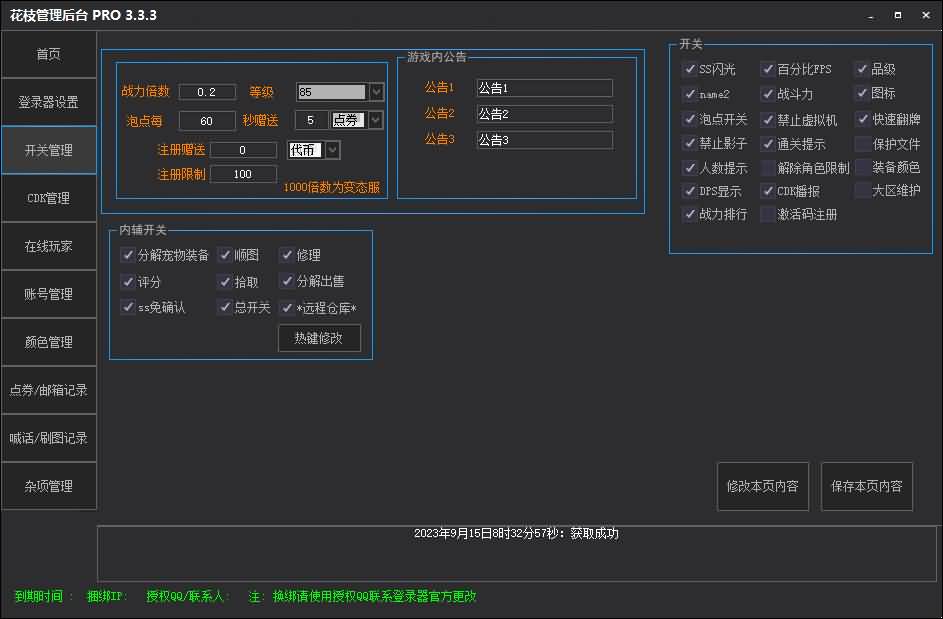The height and width of the screenshot is (619, 943).
Task: Uncheck 分解宠物装备 in 内辅开关
Action: [128, 255]
